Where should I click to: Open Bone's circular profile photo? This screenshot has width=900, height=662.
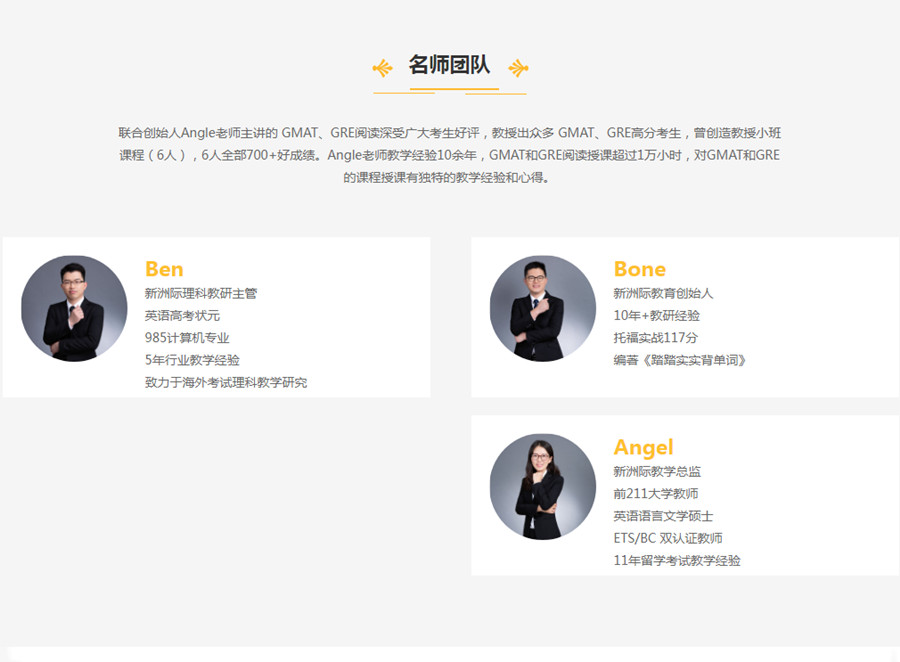click(x=543, y=308)
